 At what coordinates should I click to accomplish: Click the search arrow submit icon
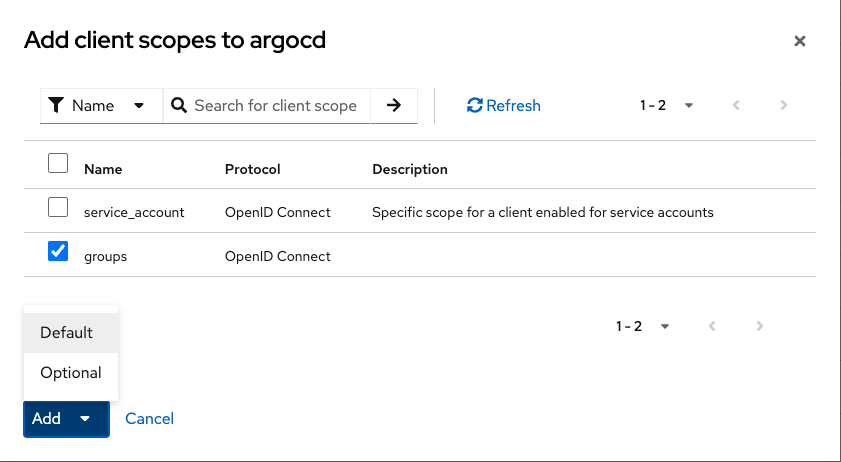point(394,105)
